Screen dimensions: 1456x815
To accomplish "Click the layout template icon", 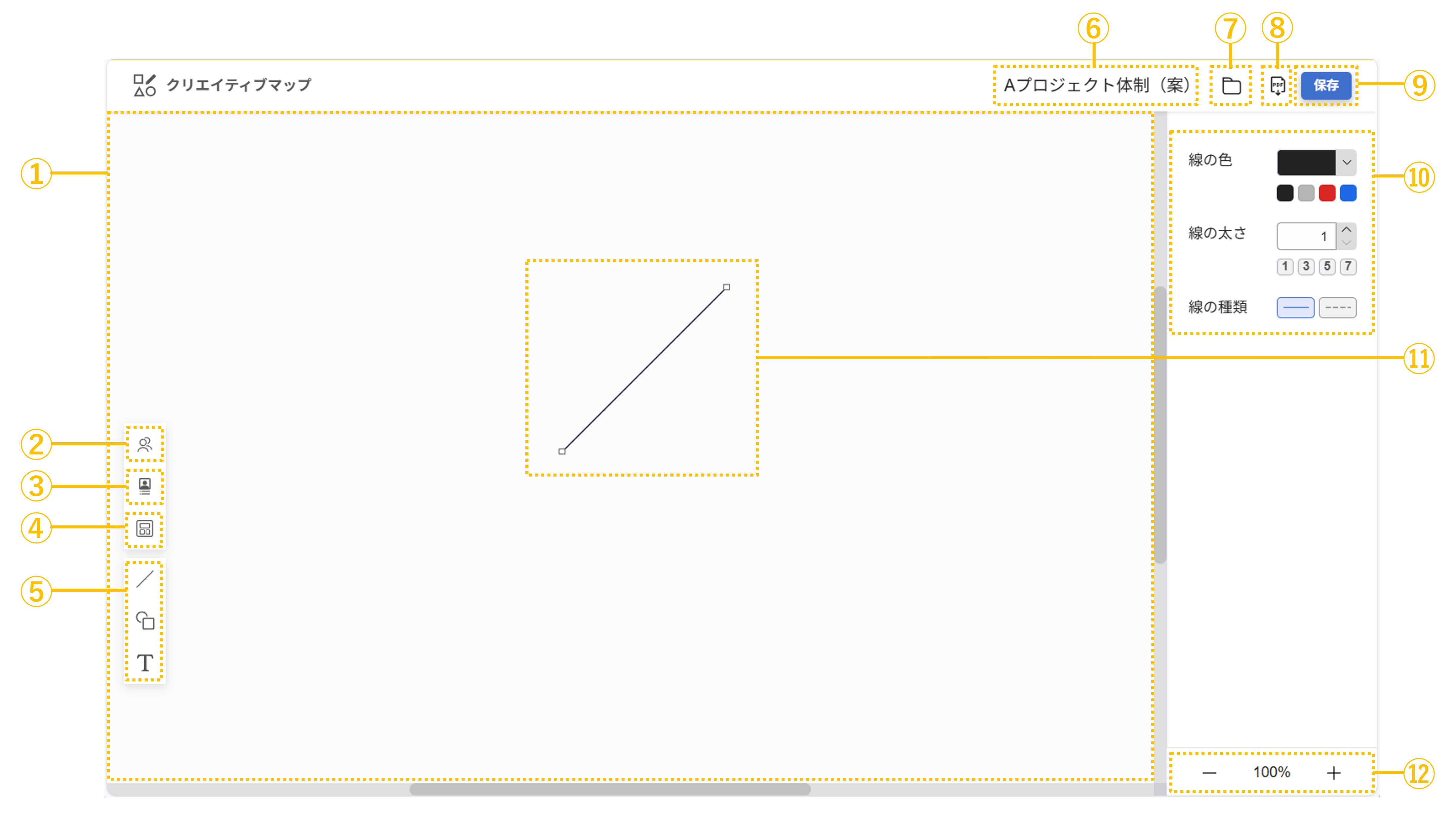I will 145,529.
